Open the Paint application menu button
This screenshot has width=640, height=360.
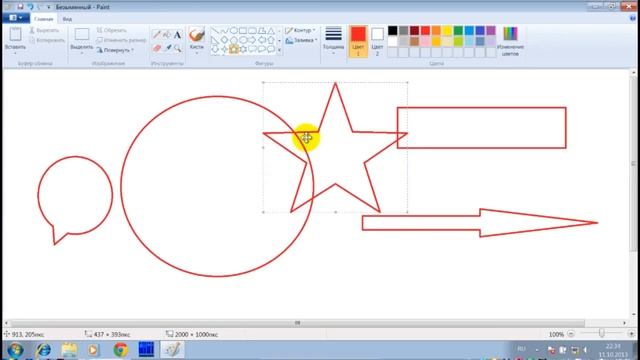(16, 18)
